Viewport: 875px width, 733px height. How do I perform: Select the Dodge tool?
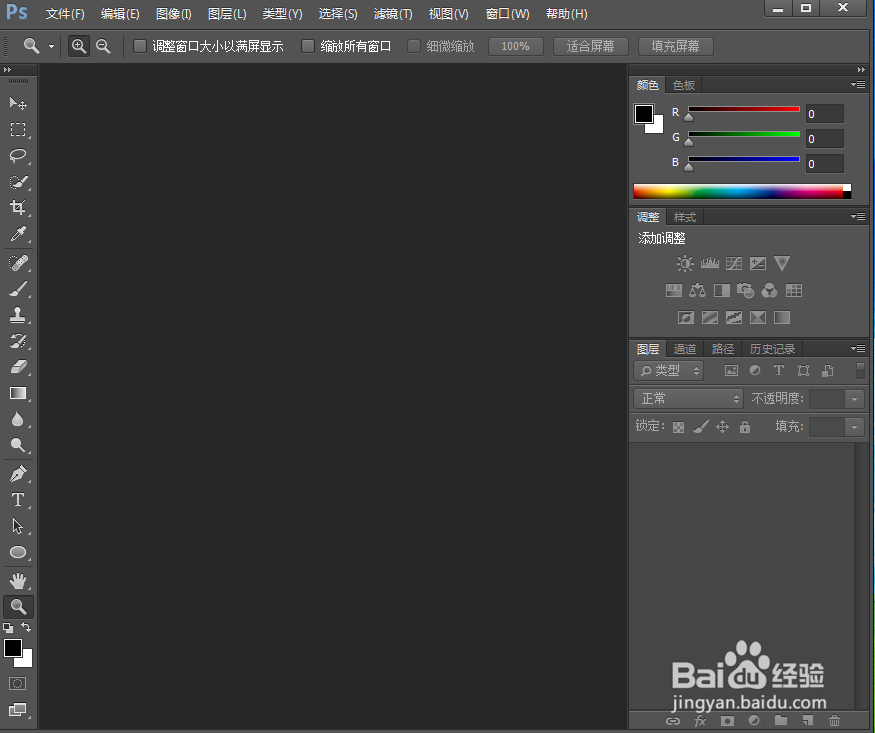point(18,445)
